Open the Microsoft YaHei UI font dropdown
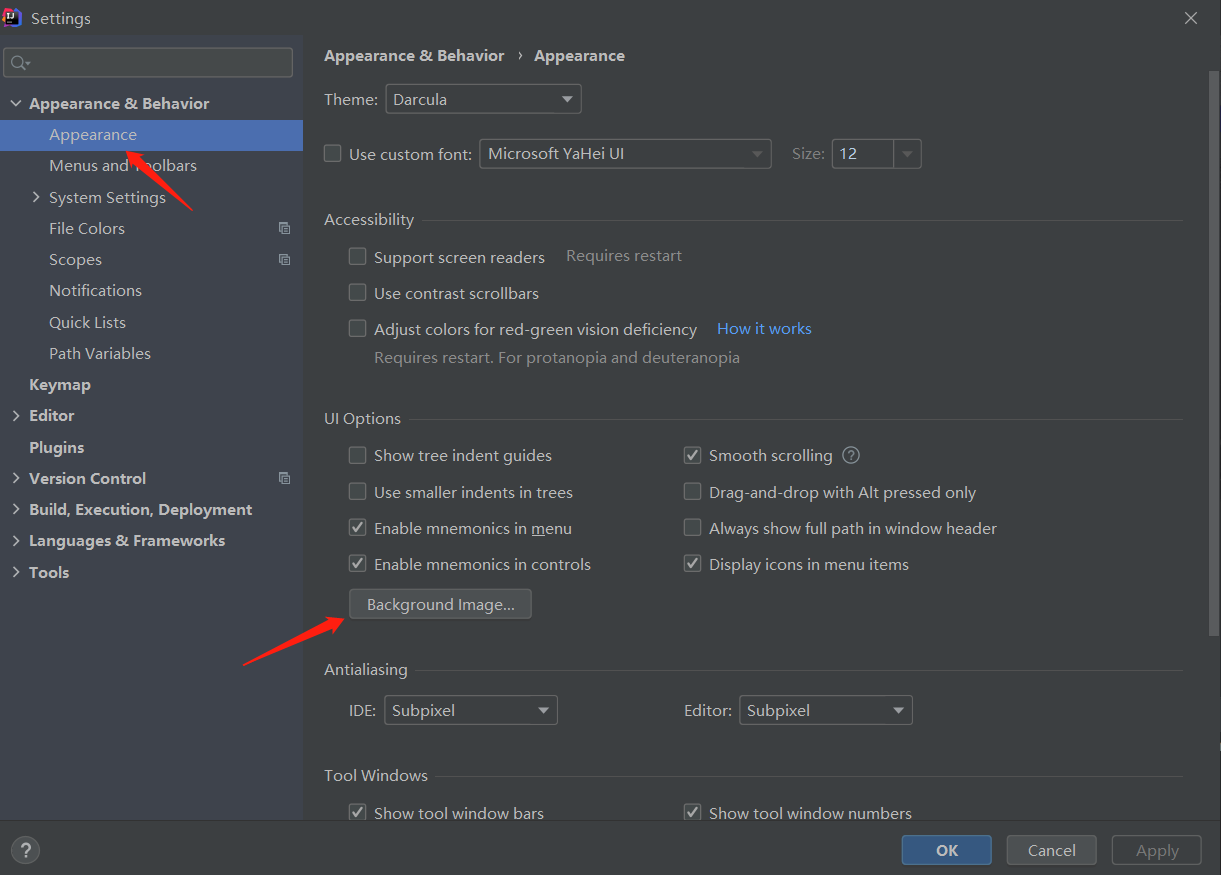Image resolution: width=1221 pixels, height=875 pixels. (x=625, y=154)
